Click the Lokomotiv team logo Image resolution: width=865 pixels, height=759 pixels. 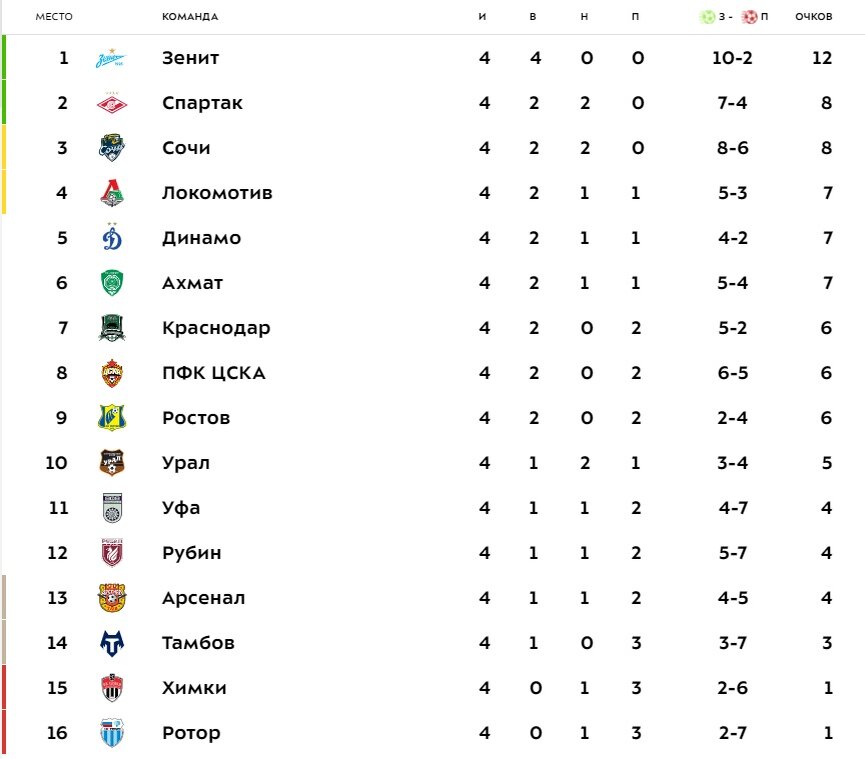click(111, 193)
